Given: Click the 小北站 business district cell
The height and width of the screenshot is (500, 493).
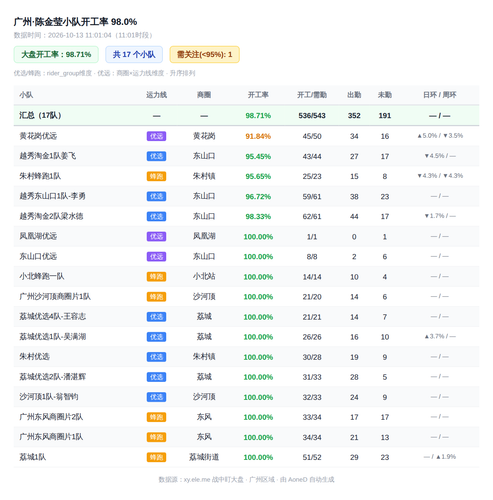Looking at the screenshot, I should coord(204,276).
